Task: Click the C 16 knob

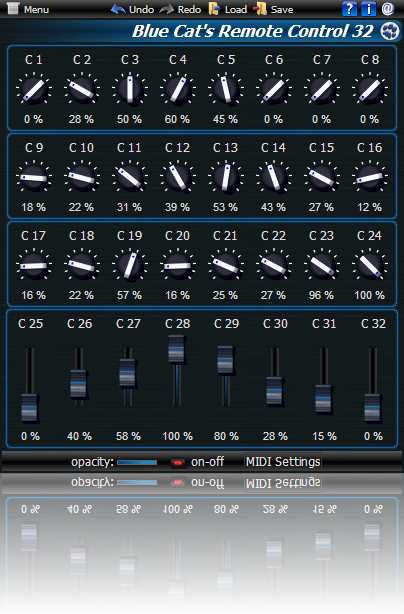Action: point(370,178)
